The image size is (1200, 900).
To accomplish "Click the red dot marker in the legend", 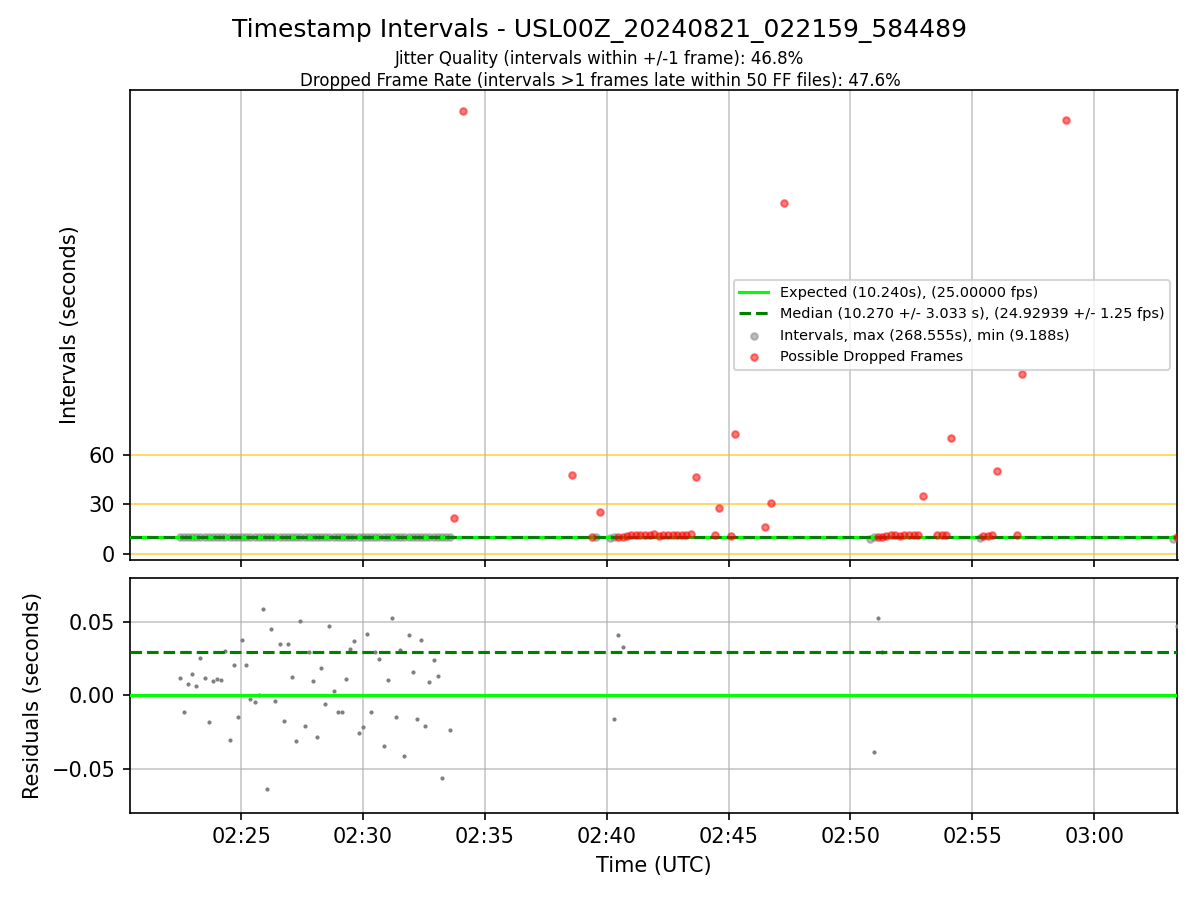I will [x=755, y=357].
